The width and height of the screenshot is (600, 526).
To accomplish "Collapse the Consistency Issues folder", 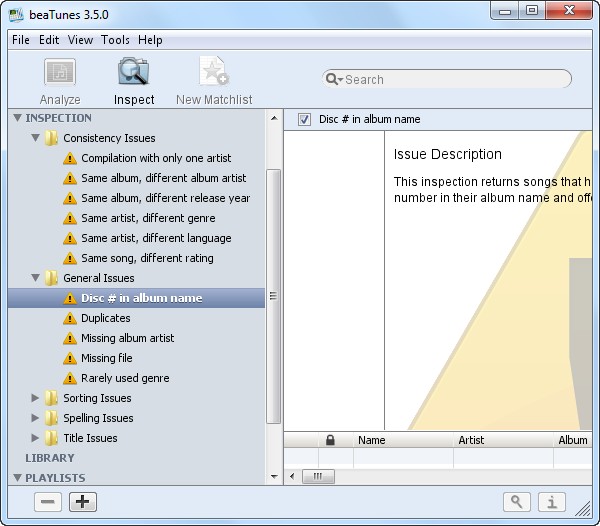I will point(36,138).
